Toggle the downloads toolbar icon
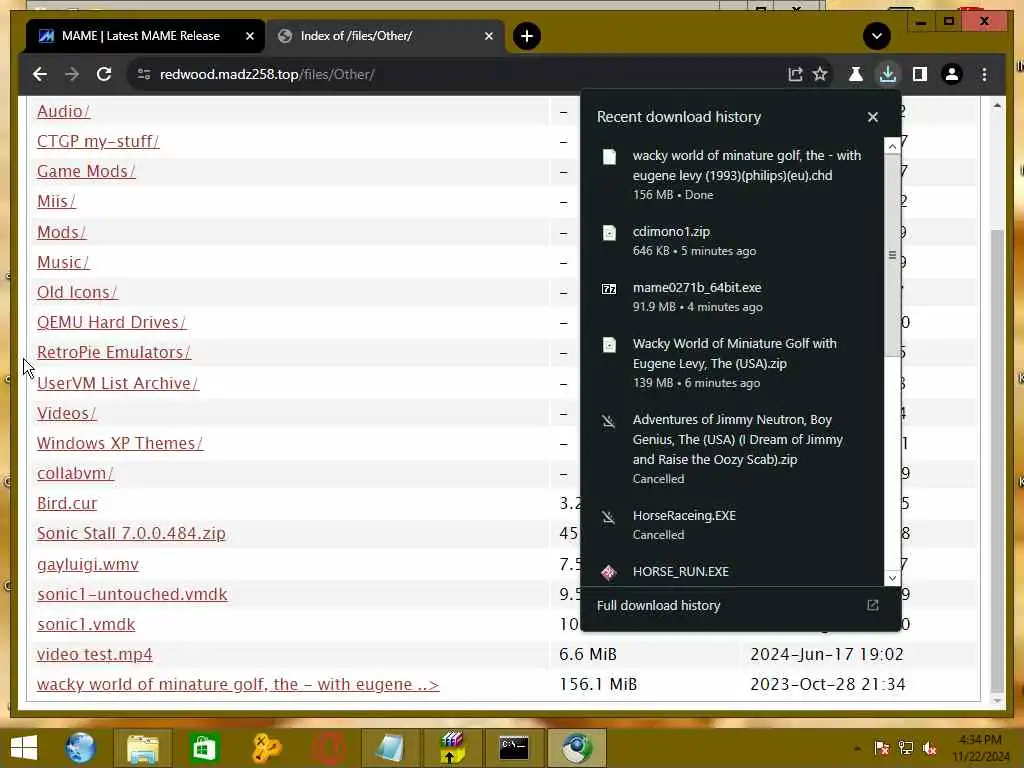The height and width of the screenshot is (768, 1024). pyautogui.click(x=888, y=74)
